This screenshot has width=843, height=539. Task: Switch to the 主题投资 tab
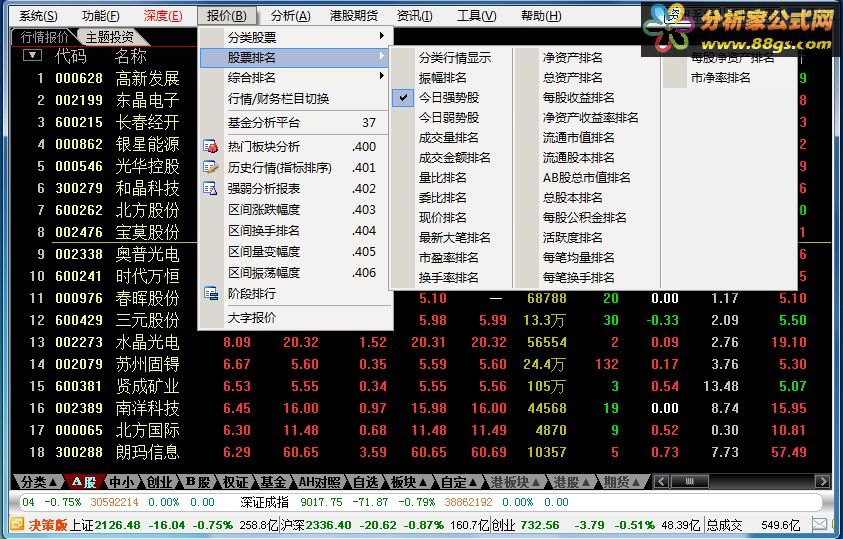(110, 37)
